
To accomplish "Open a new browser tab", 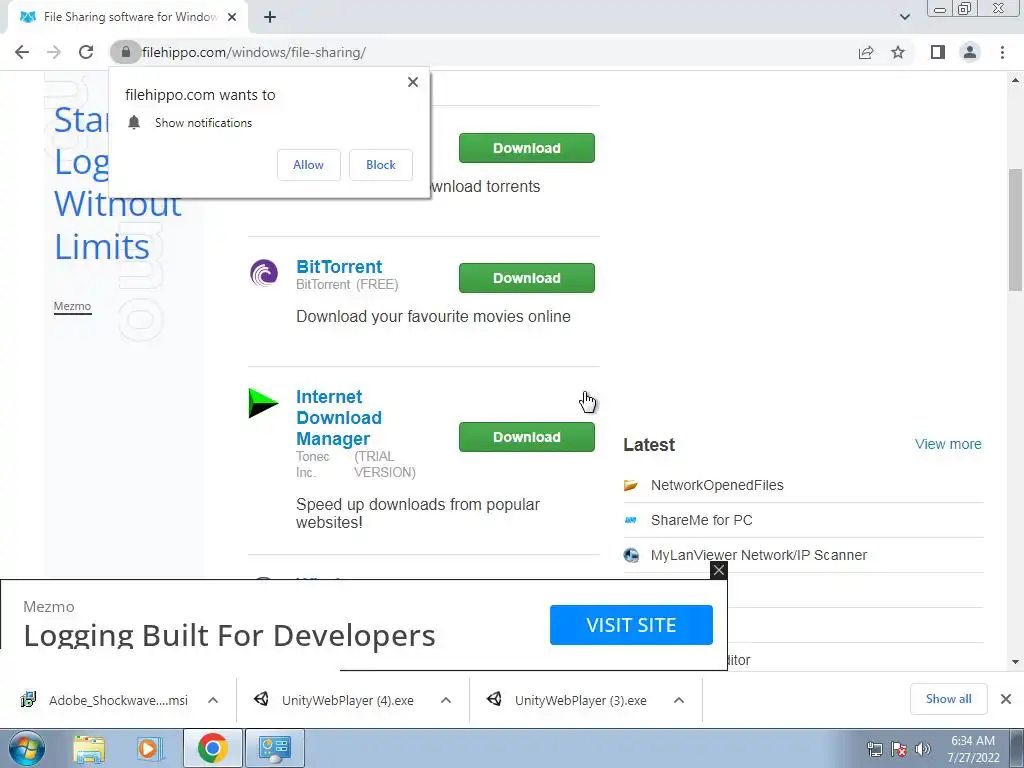I will click(270, 18).
